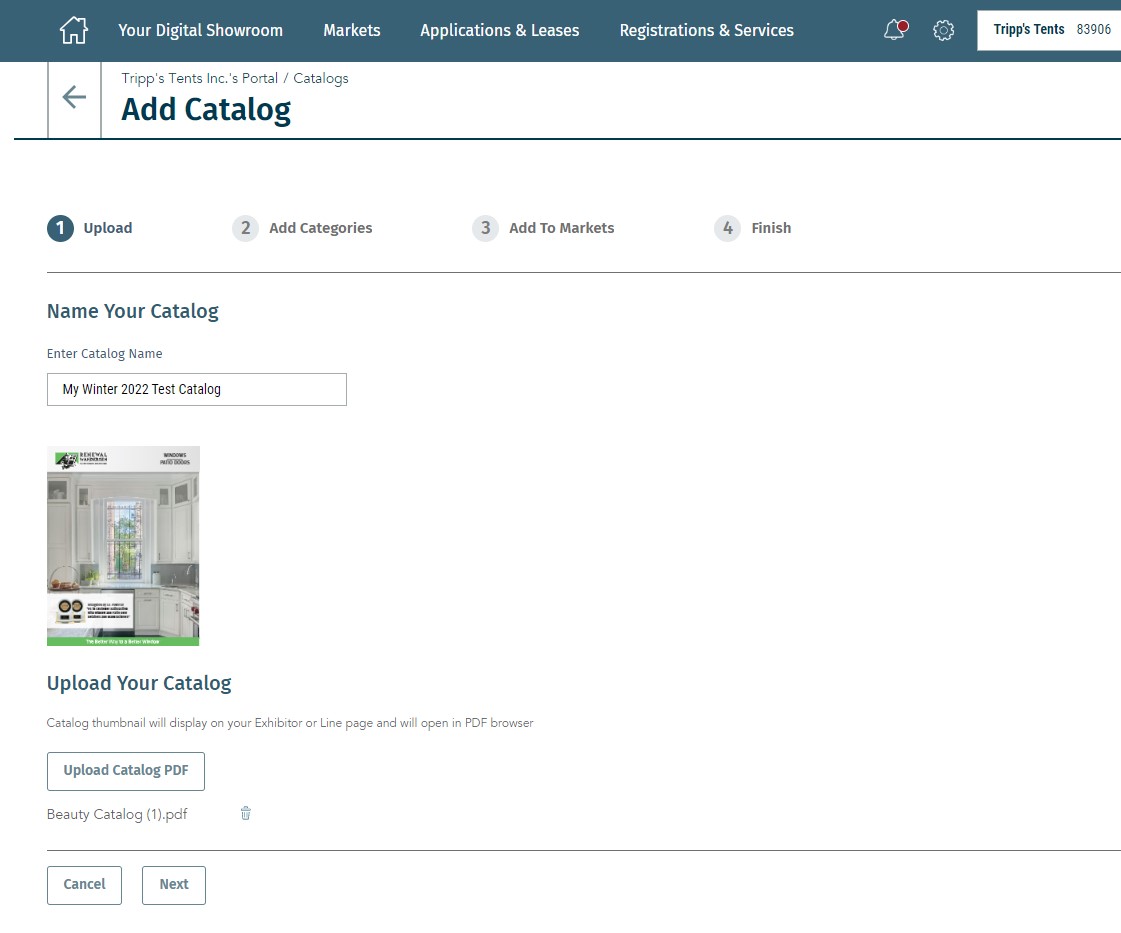The width and height of the screenshot is (1121, 933).
Task: Click the back arrow beside Add Catalog
Action: pyautogui.click(x=74, y=97)
